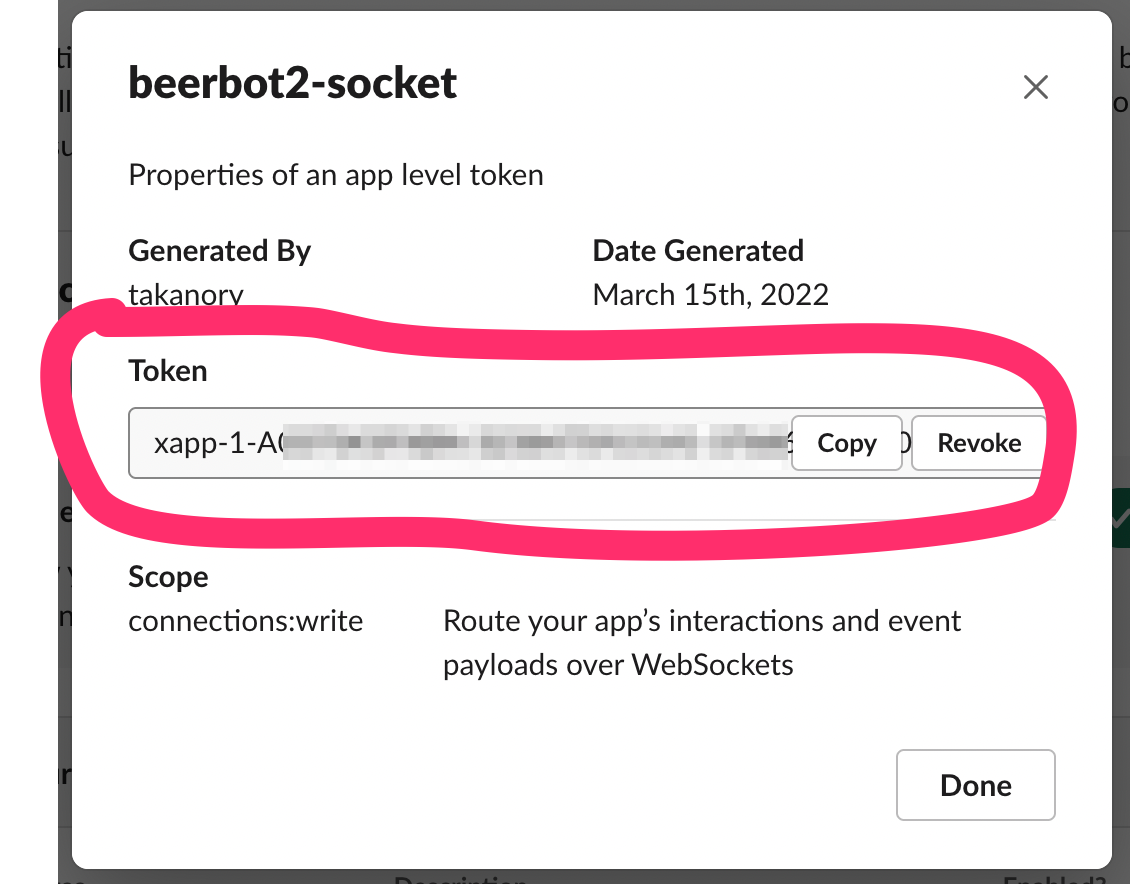Revoke the app level token

point(978,443)
